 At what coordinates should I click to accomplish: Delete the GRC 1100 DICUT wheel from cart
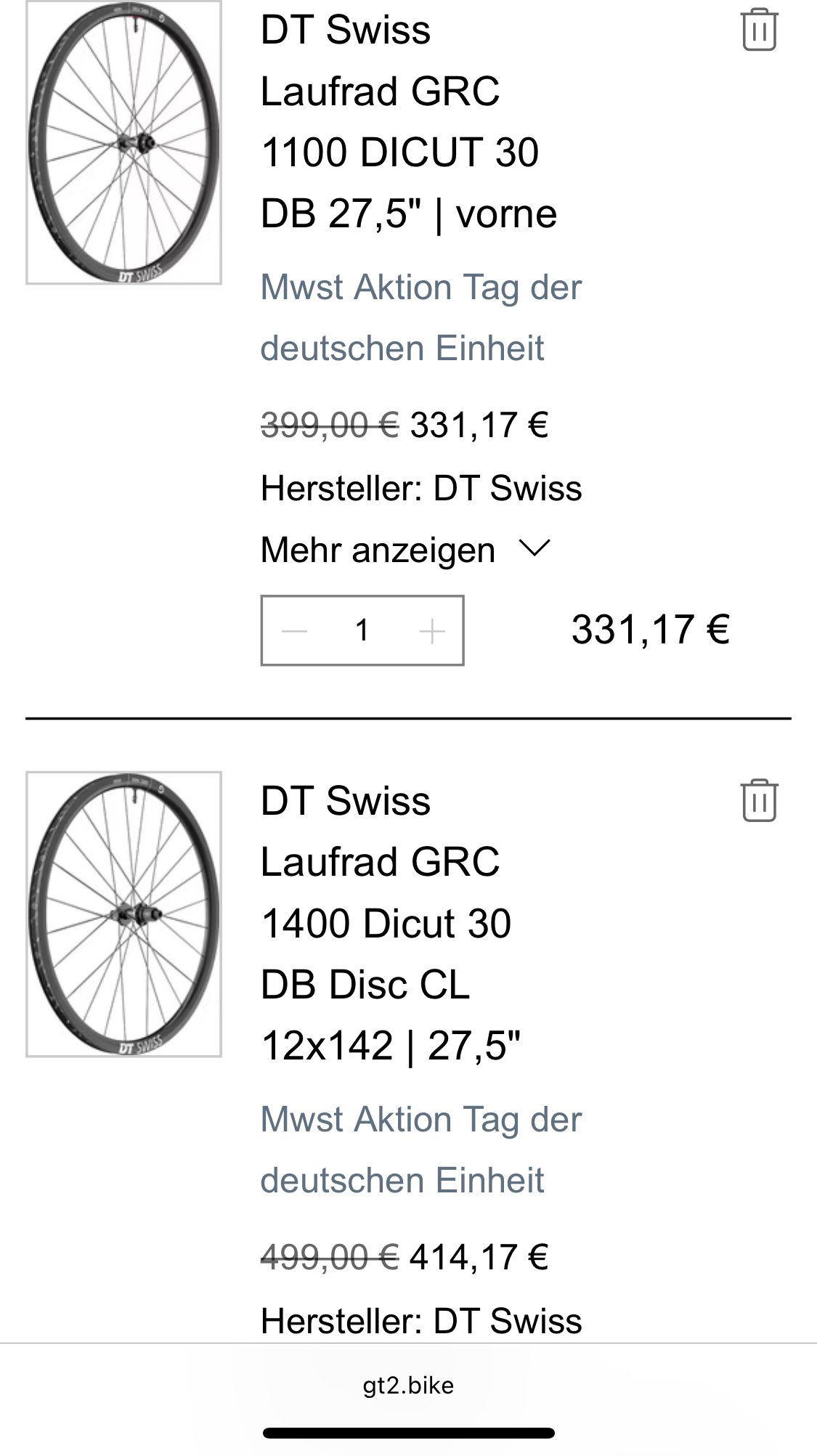[x=760, y=30]
